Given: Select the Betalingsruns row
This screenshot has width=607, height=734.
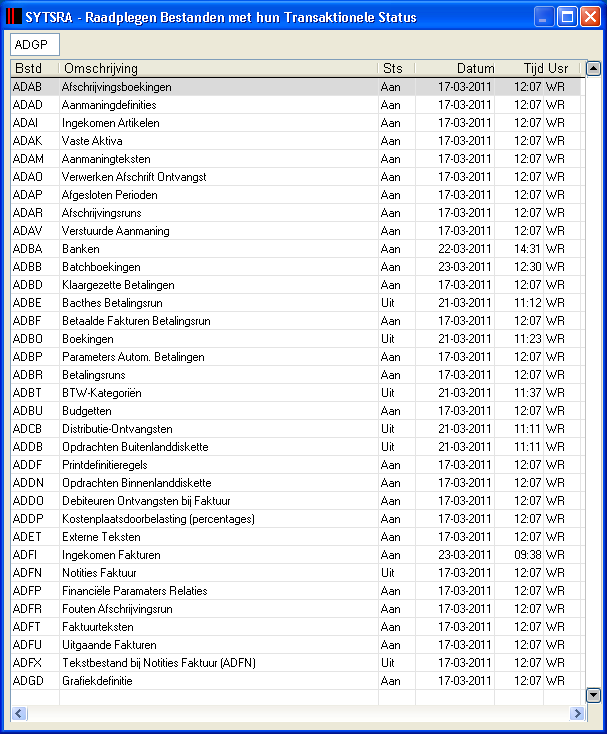Looking at the screenshot, I should (x=296, y=375).
